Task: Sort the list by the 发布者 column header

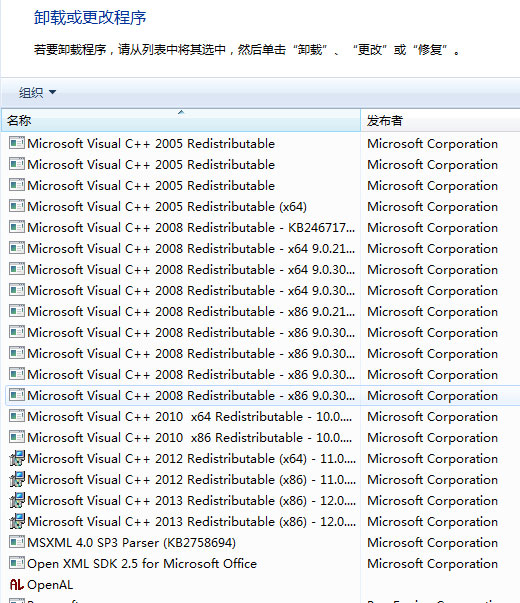Action: 440,120
